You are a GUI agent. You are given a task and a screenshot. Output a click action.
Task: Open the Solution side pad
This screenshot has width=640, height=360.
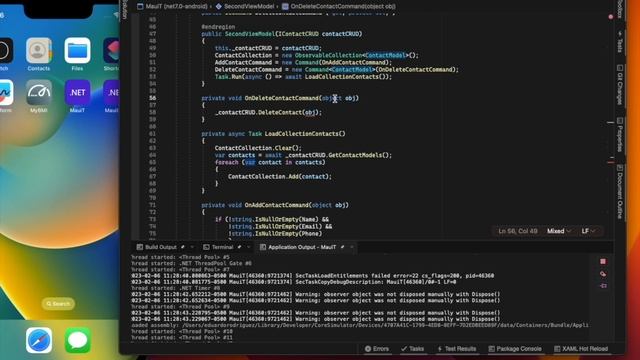(x=124, y=9)
